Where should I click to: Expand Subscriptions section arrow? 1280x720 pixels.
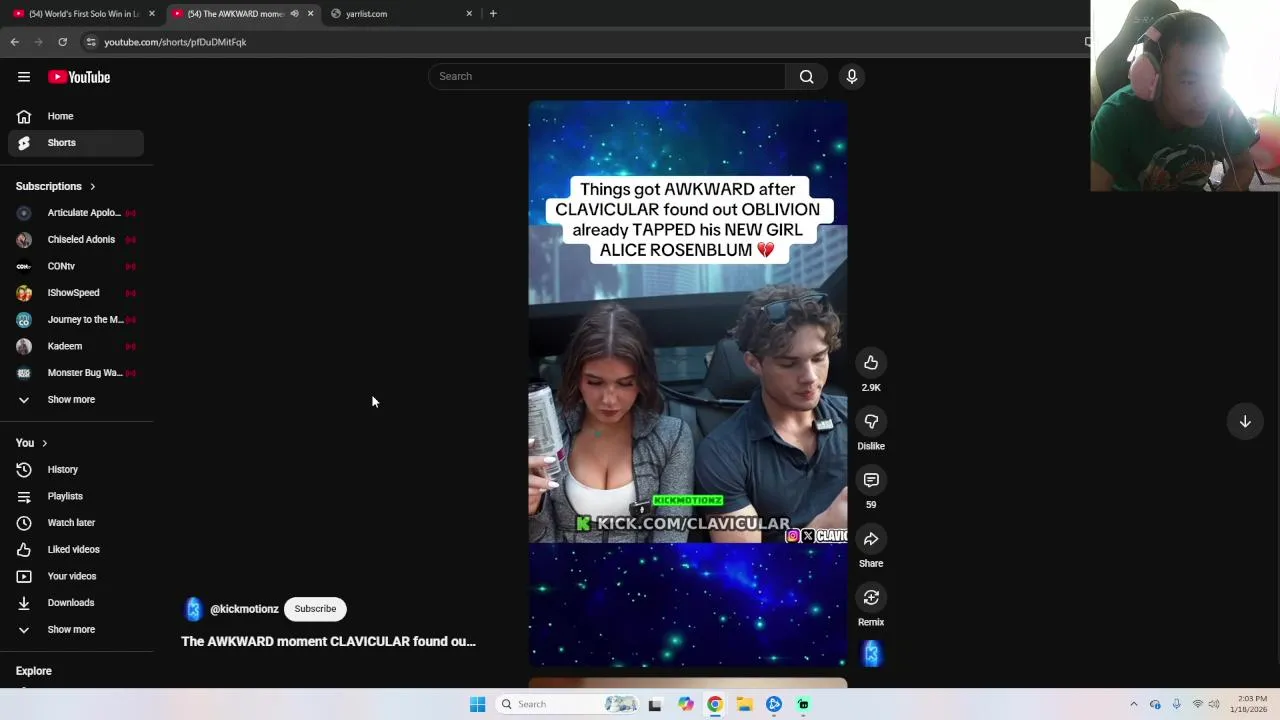click(93, 186)
